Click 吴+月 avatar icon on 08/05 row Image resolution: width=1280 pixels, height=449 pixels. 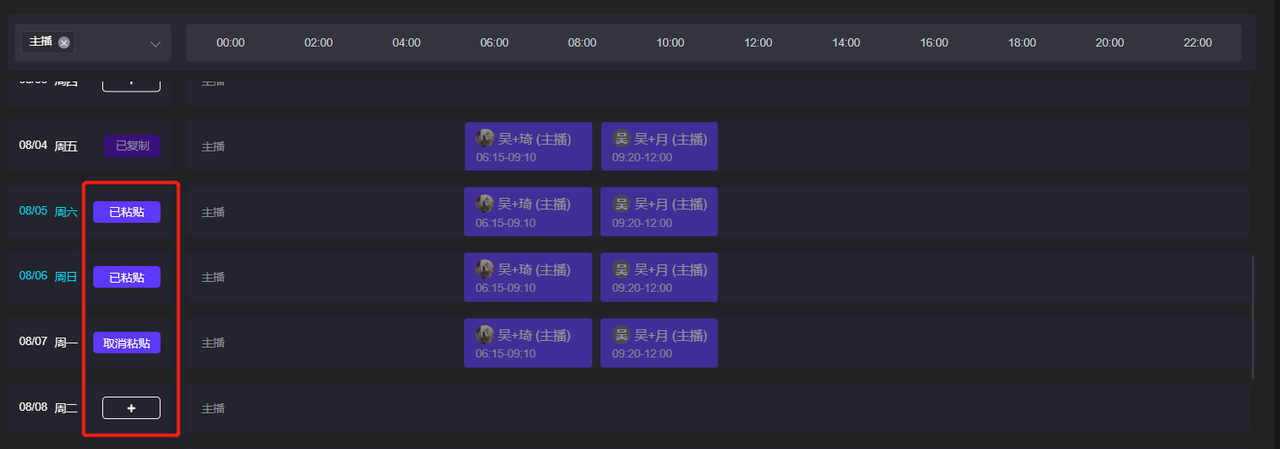(x=621, y=204)
